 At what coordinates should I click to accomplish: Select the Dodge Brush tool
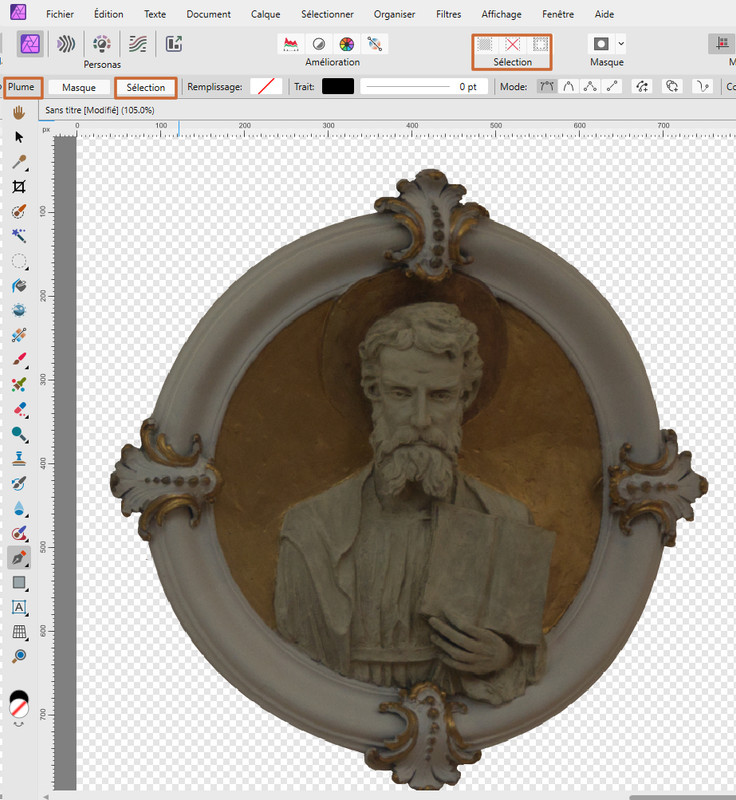pos(19,434)
